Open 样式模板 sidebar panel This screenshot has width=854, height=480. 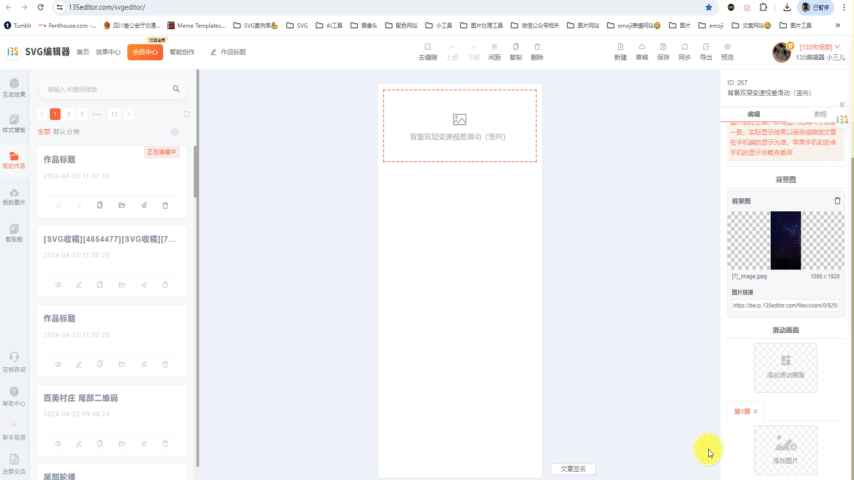pyautogui.click(x=14, y=124)
